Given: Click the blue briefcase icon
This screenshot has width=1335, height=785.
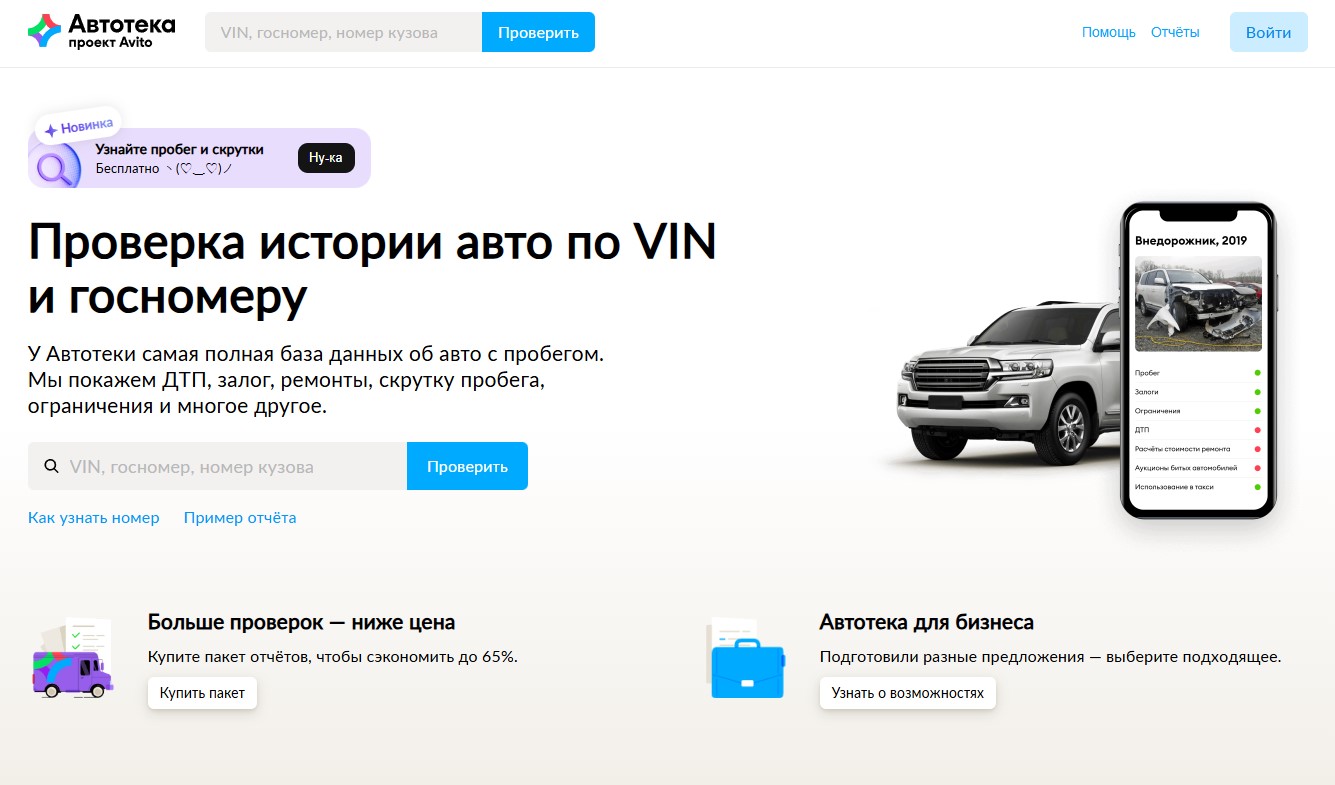Looking at the screenshot, I should click(746, 660).
